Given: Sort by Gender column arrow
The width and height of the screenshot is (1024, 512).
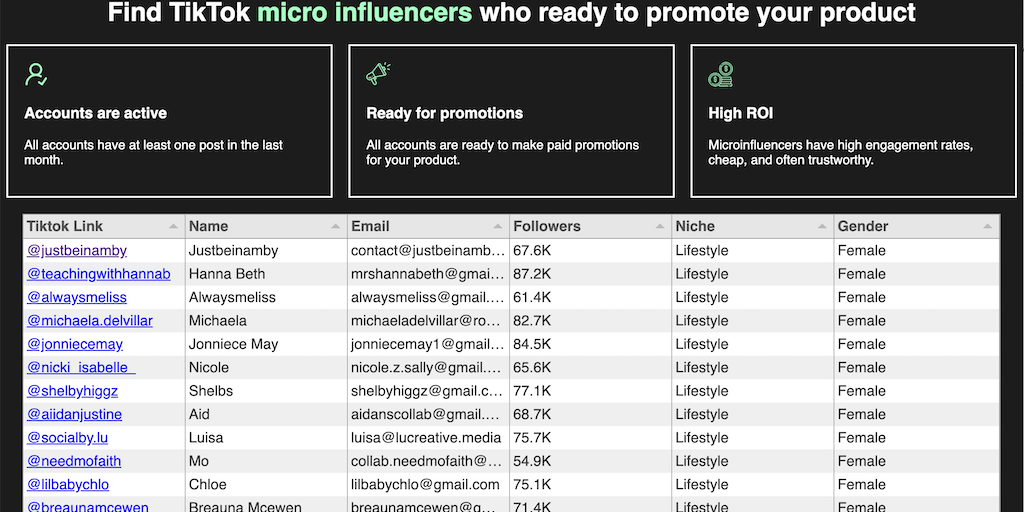Looking at the screenshot, I should (986, 227).
